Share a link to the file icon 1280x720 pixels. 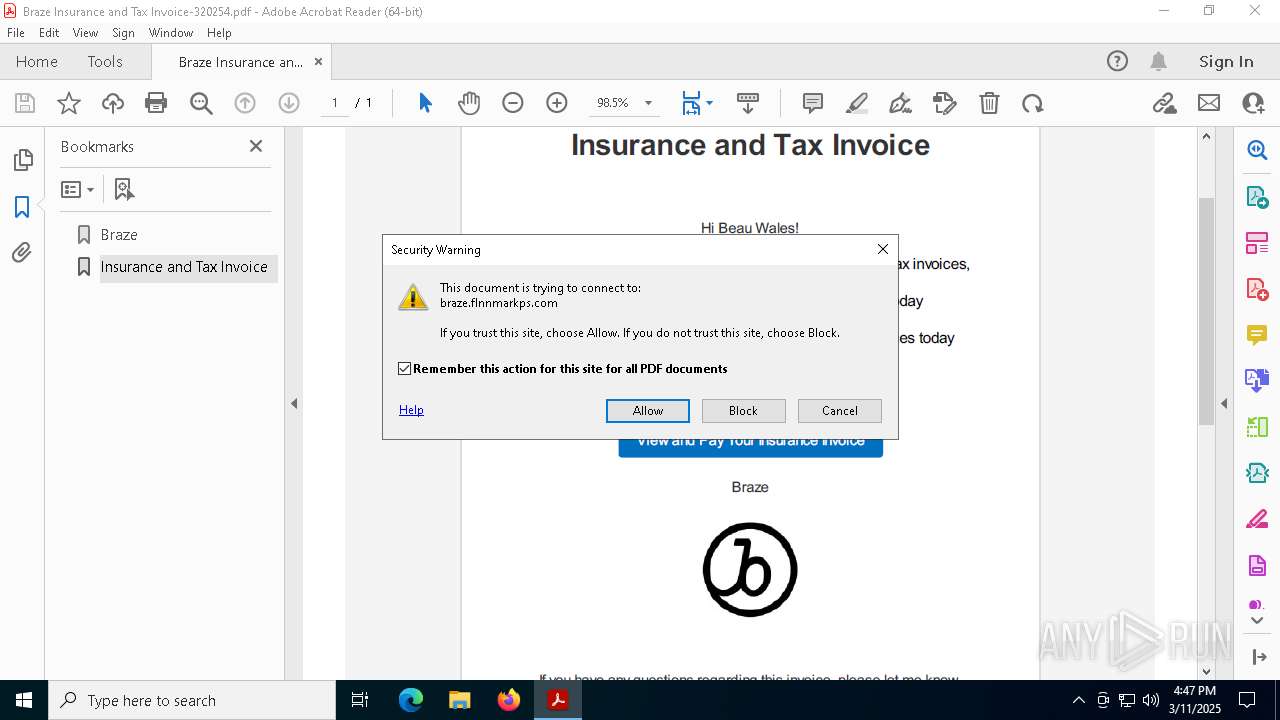[1164, 103]
